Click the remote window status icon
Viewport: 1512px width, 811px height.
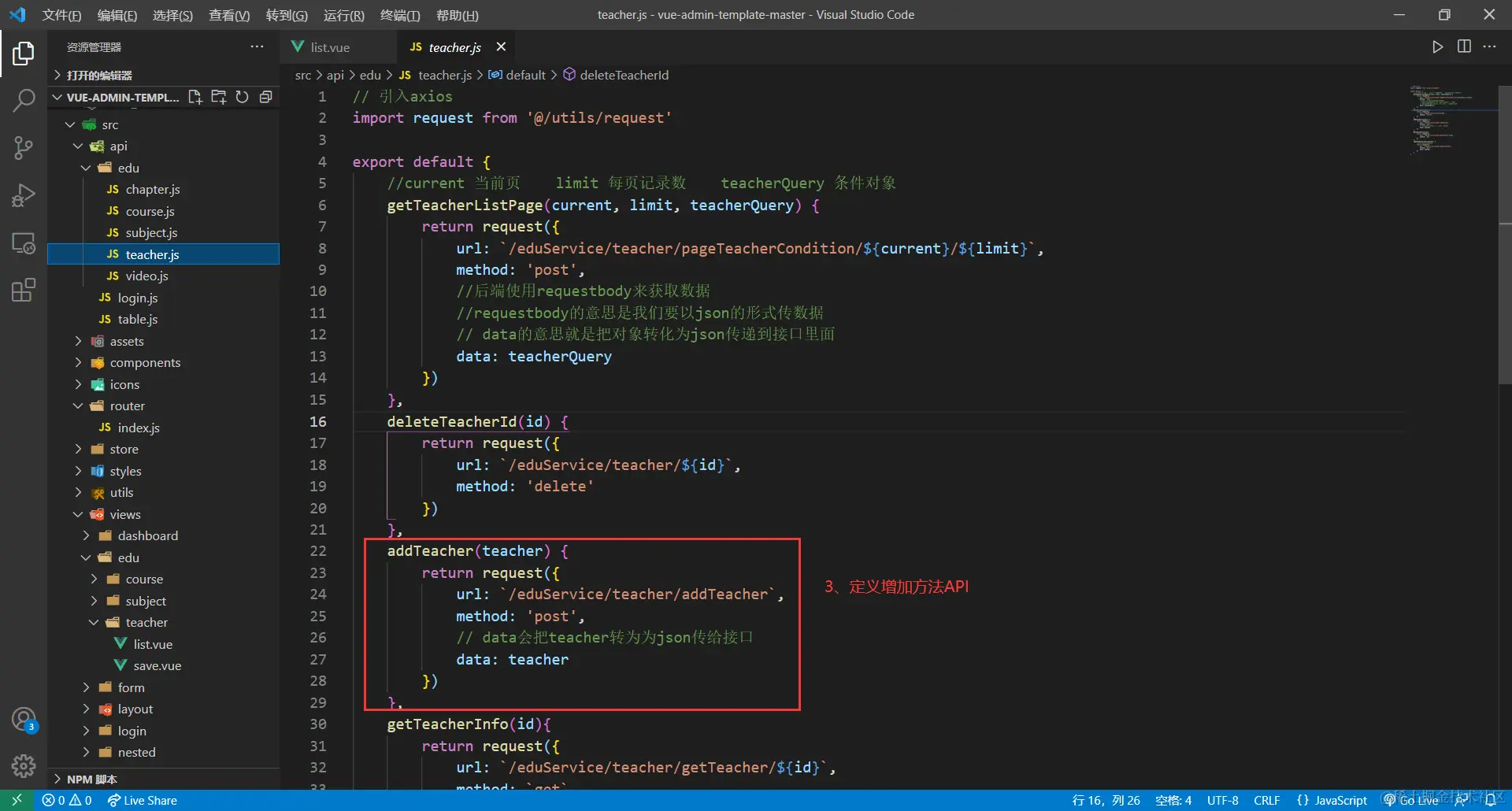(17, 800)
